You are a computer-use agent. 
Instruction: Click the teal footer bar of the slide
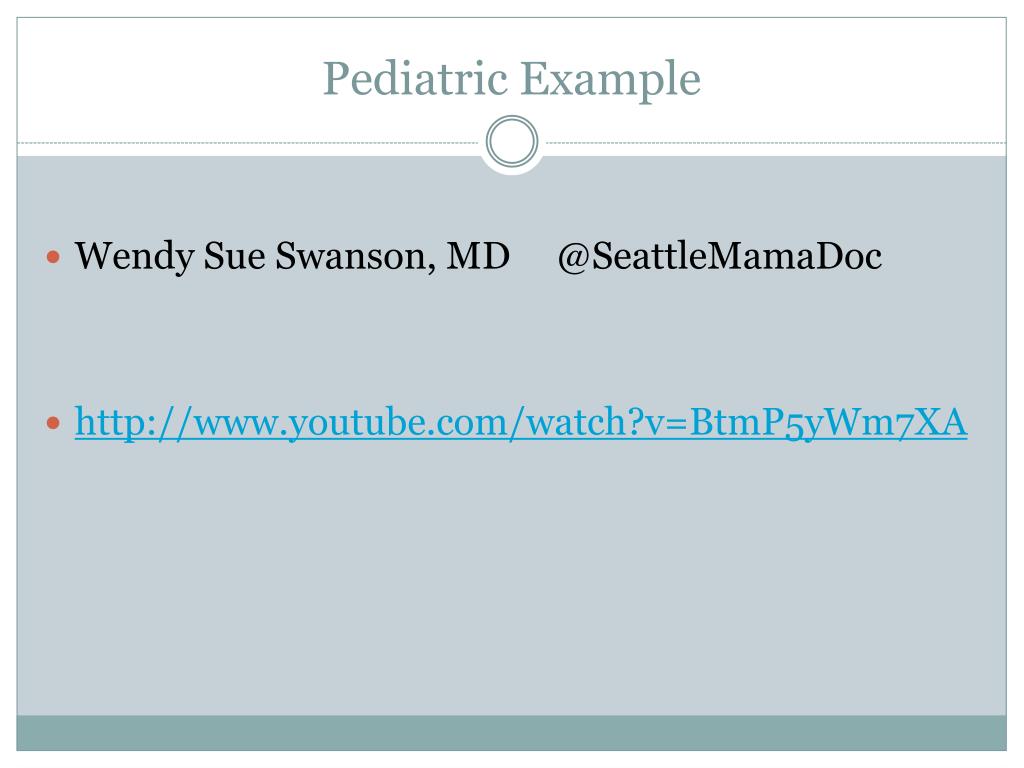511,732
